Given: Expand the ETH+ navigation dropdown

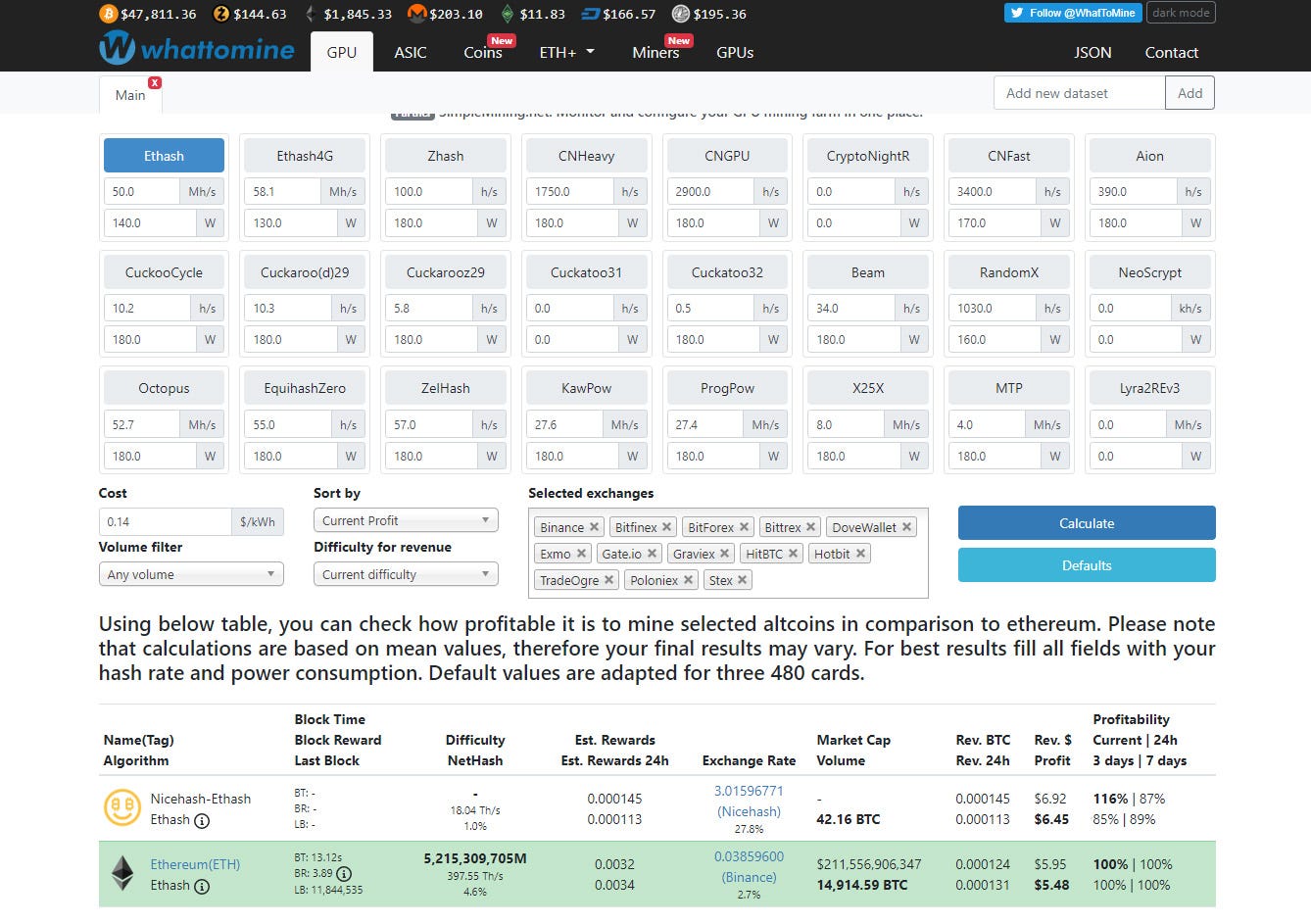Looking at the screenshot, I should (x=567, y=52).
